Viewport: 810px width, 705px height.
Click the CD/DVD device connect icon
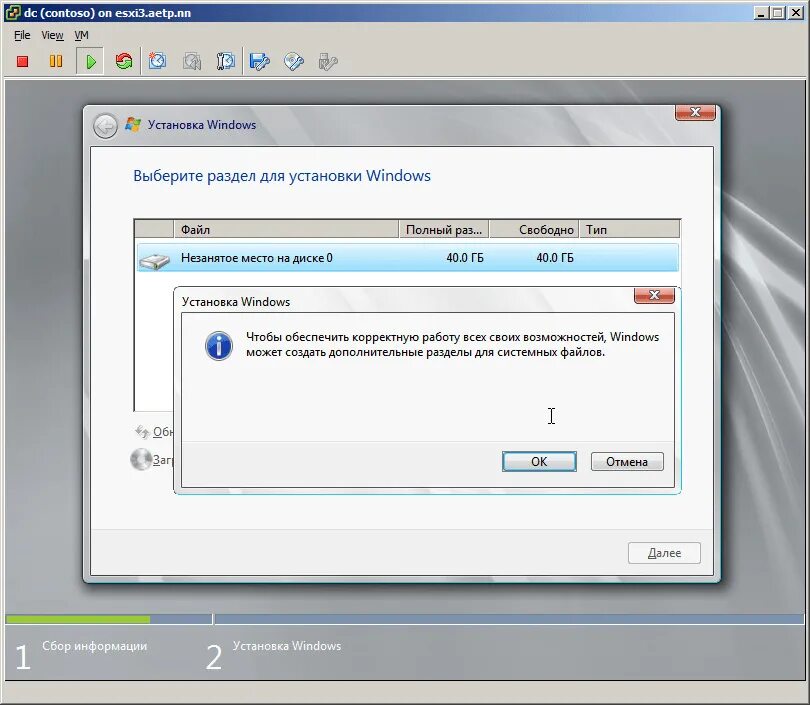[x=293, y=61]
